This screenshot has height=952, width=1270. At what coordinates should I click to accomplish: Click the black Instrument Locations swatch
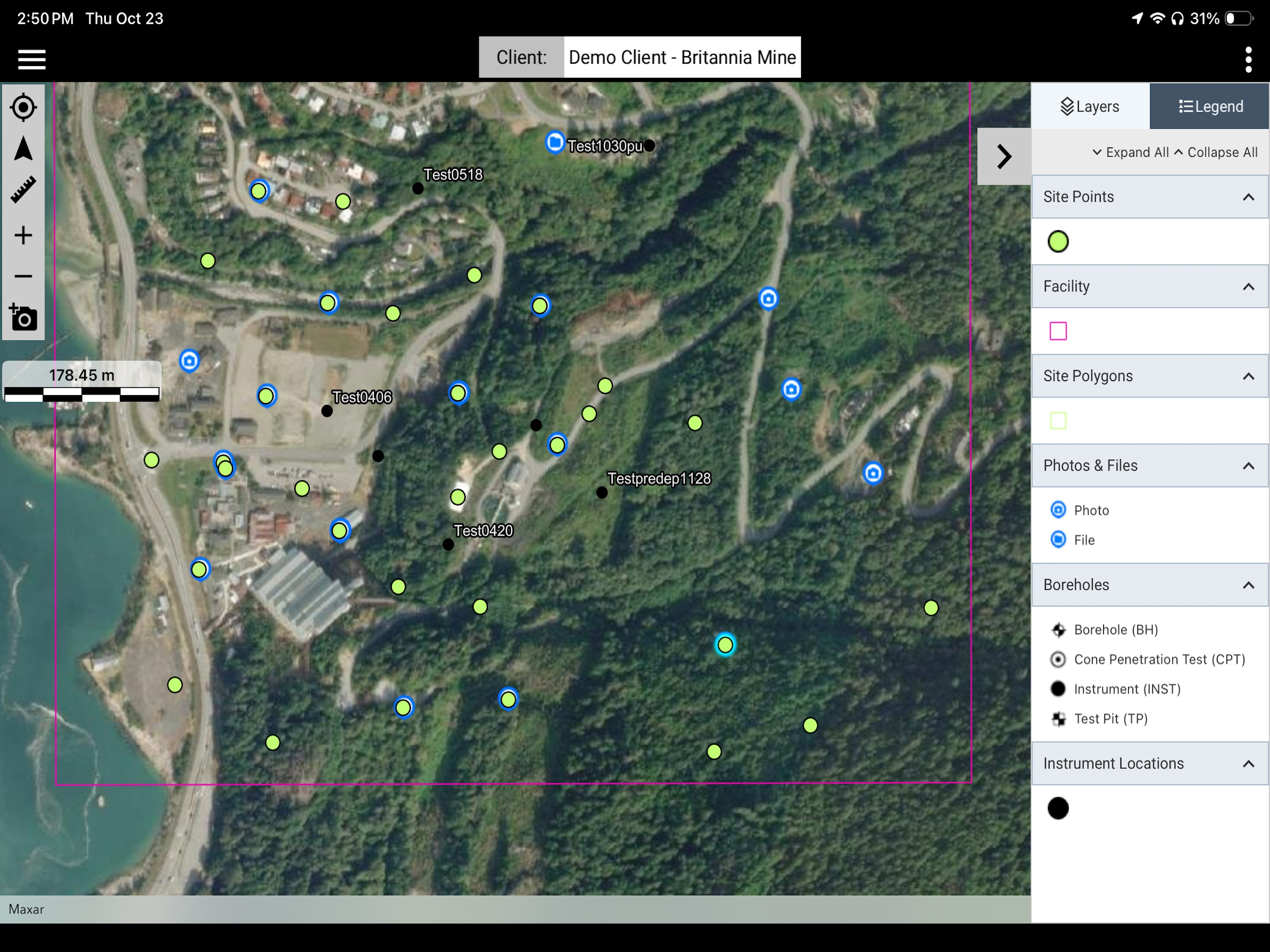(1058, 808)
